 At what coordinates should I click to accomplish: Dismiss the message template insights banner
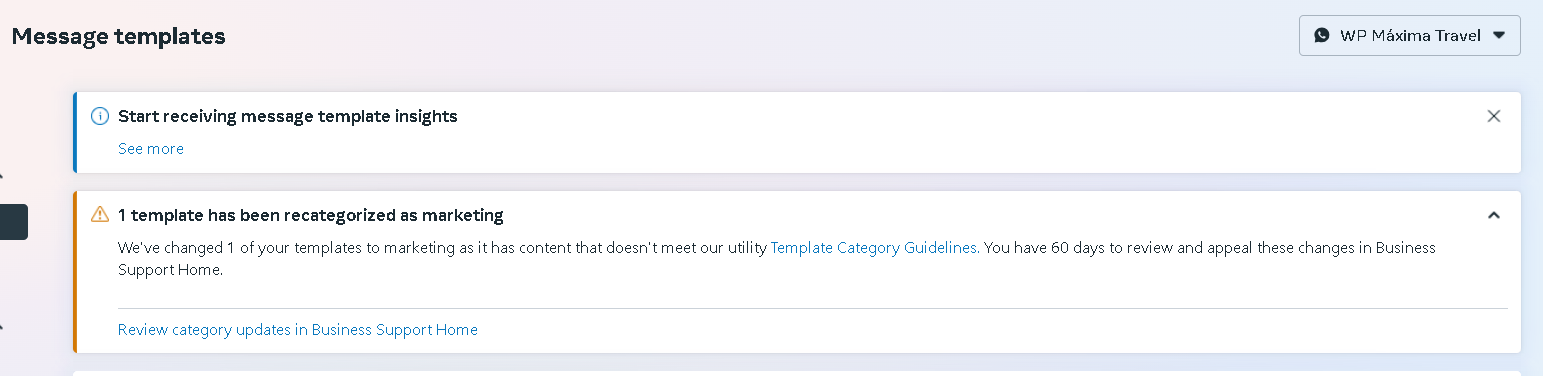[x=1494, y=116]
